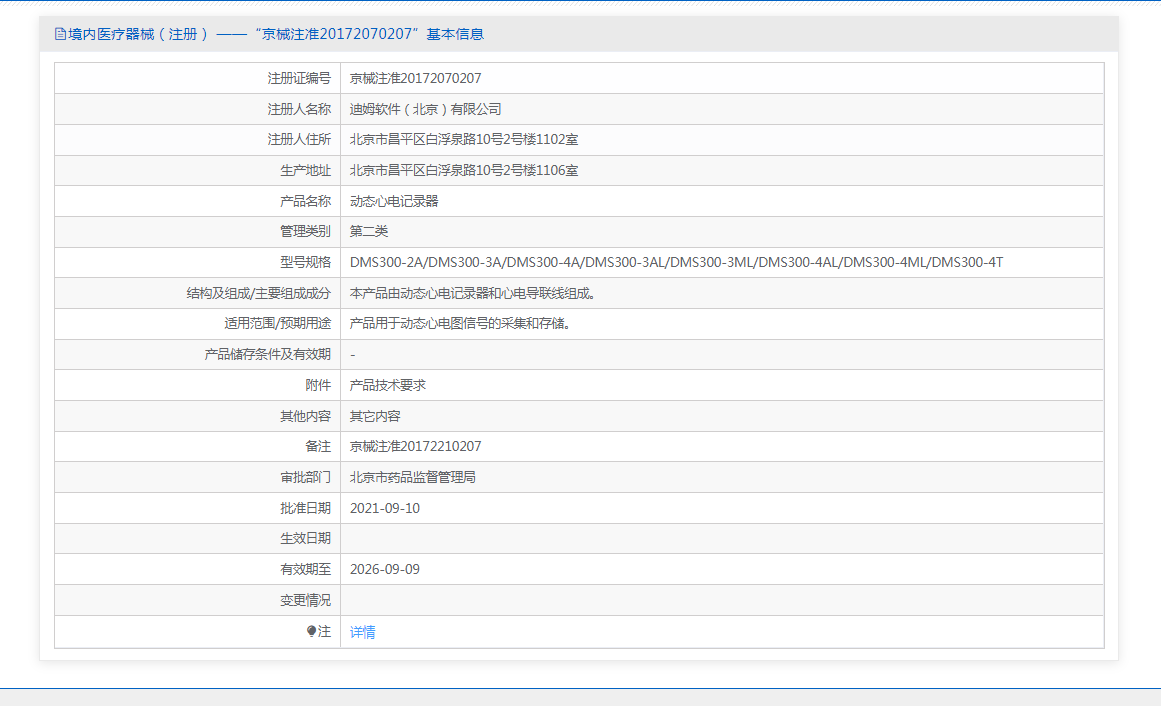The image size is (1161, 706).
Task: Click intended use text 产品用于动态心电图信号的采集和存储
Action: tap(461, 324)
